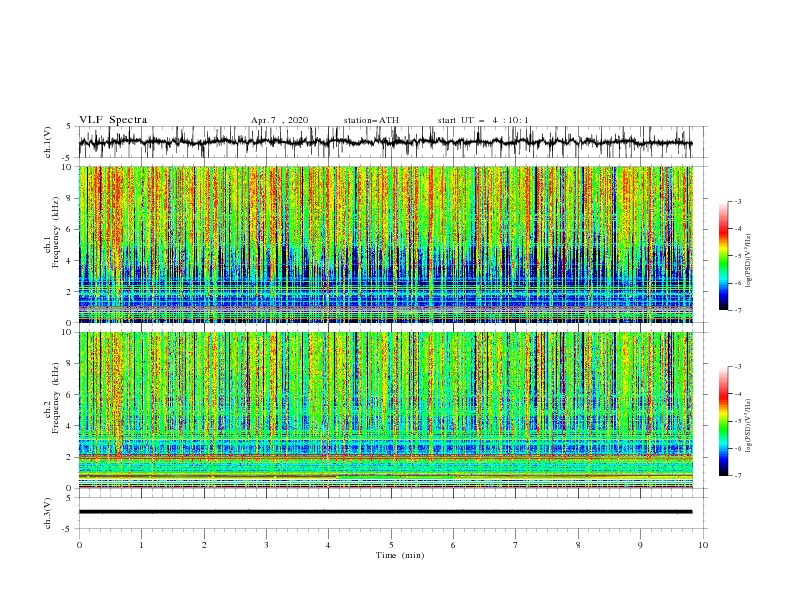Click the "8" frequency tick on ch.1 axis
Image resolution: width=792 pixels, height=612 pixels.
[x=71, y=198]
